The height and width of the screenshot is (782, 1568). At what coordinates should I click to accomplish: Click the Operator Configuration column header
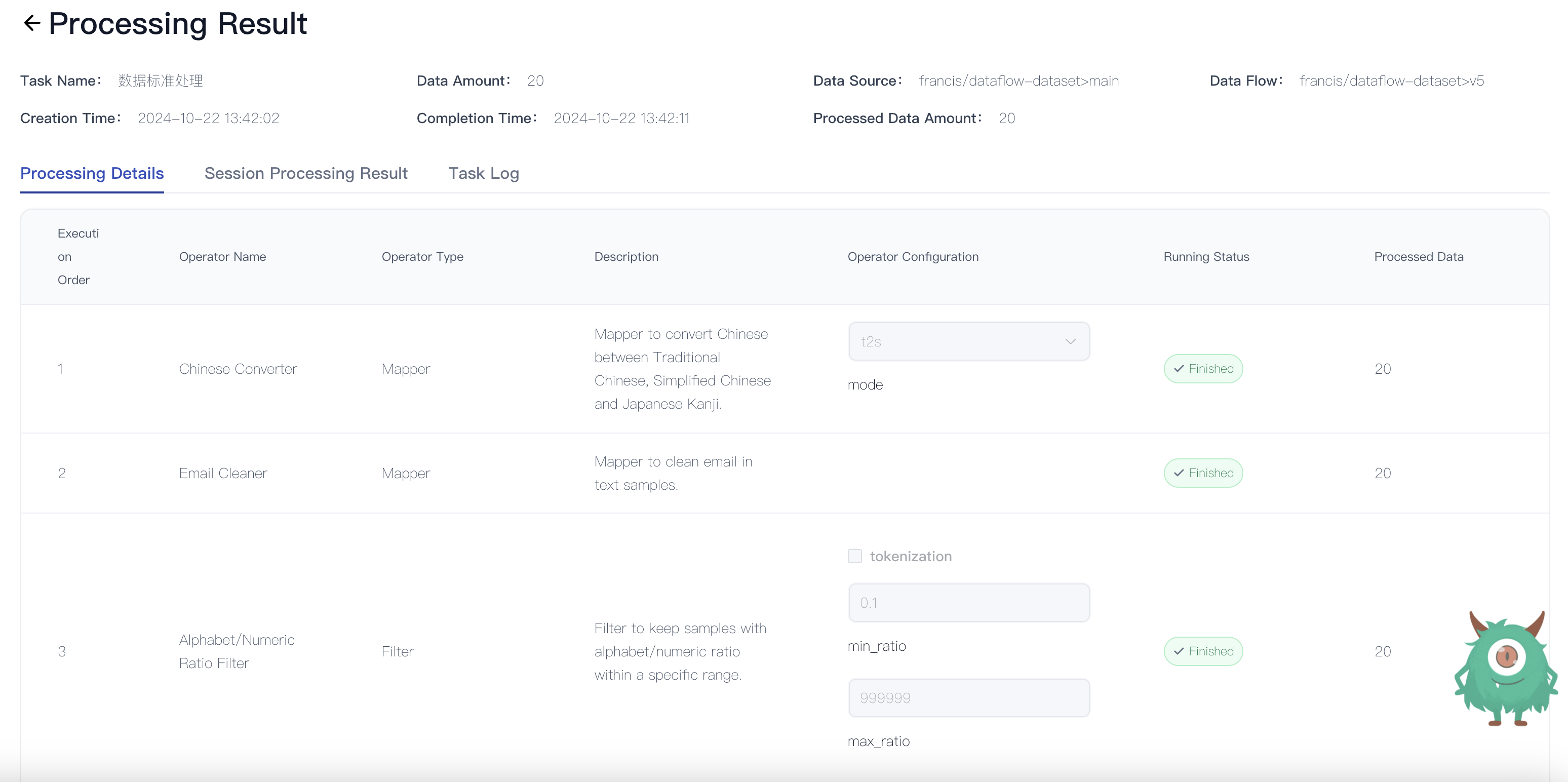point(913,257)
